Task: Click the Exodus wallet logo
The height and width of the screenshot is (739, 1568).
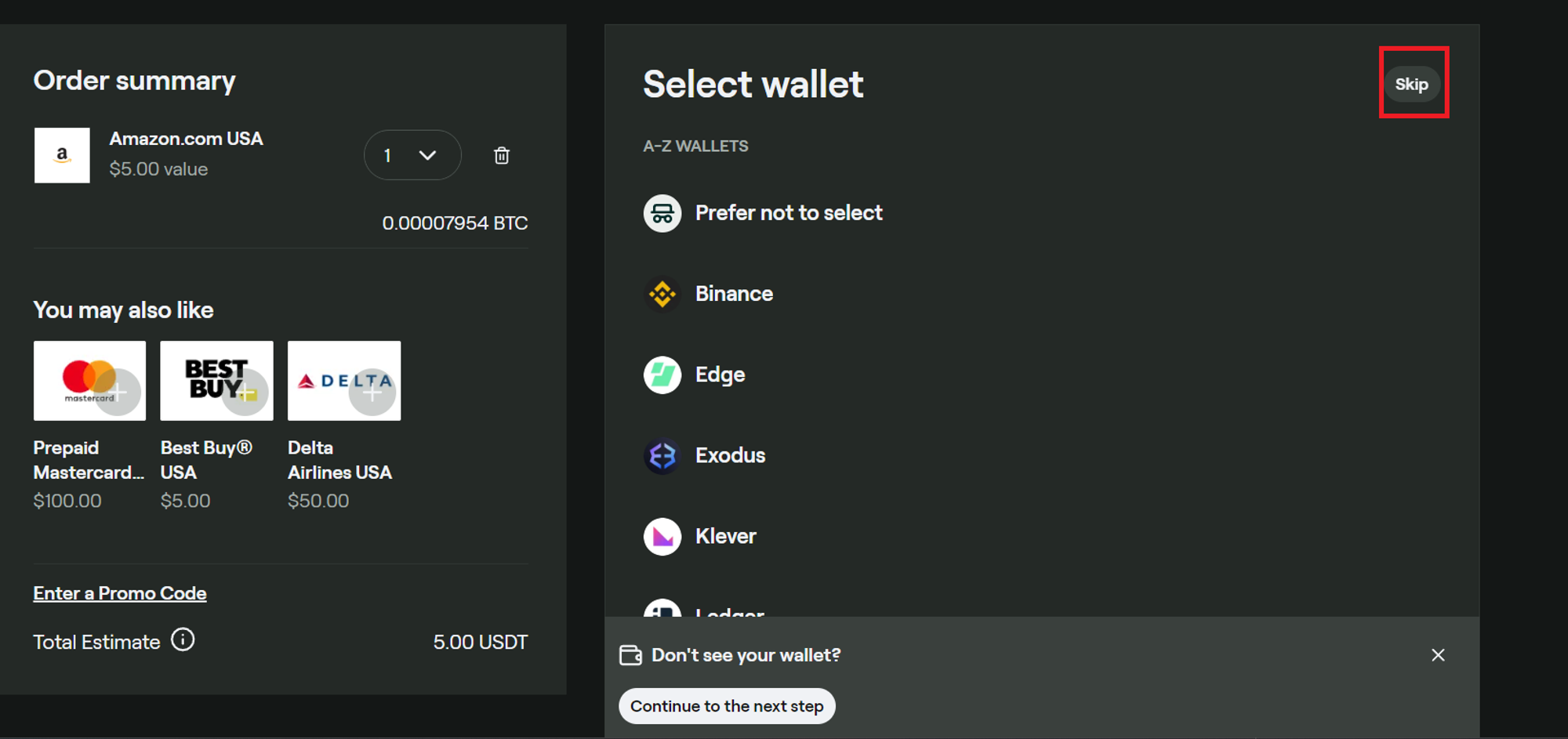Action: click(x=662, y=455)
